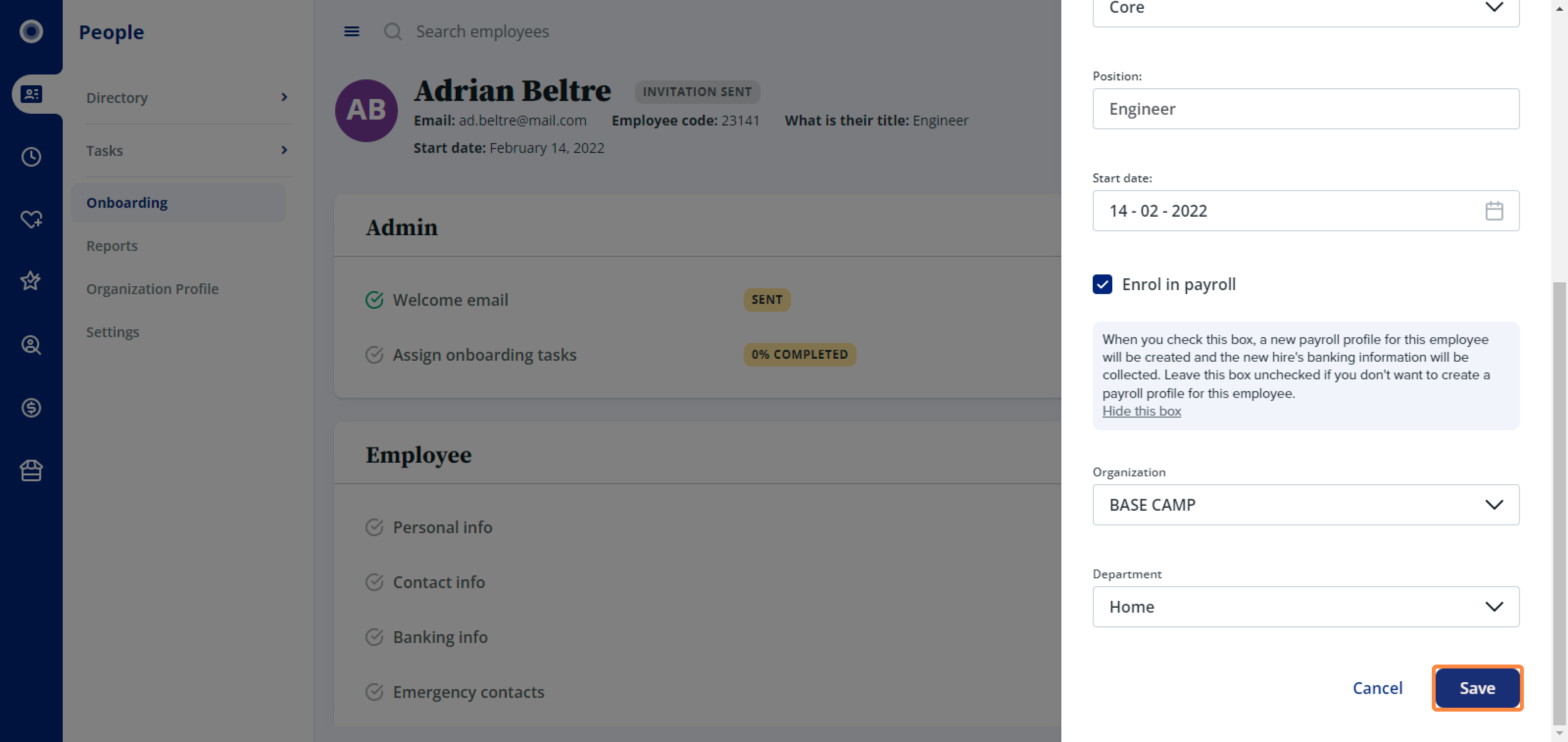Click the employee code 23141

point(740,120)
